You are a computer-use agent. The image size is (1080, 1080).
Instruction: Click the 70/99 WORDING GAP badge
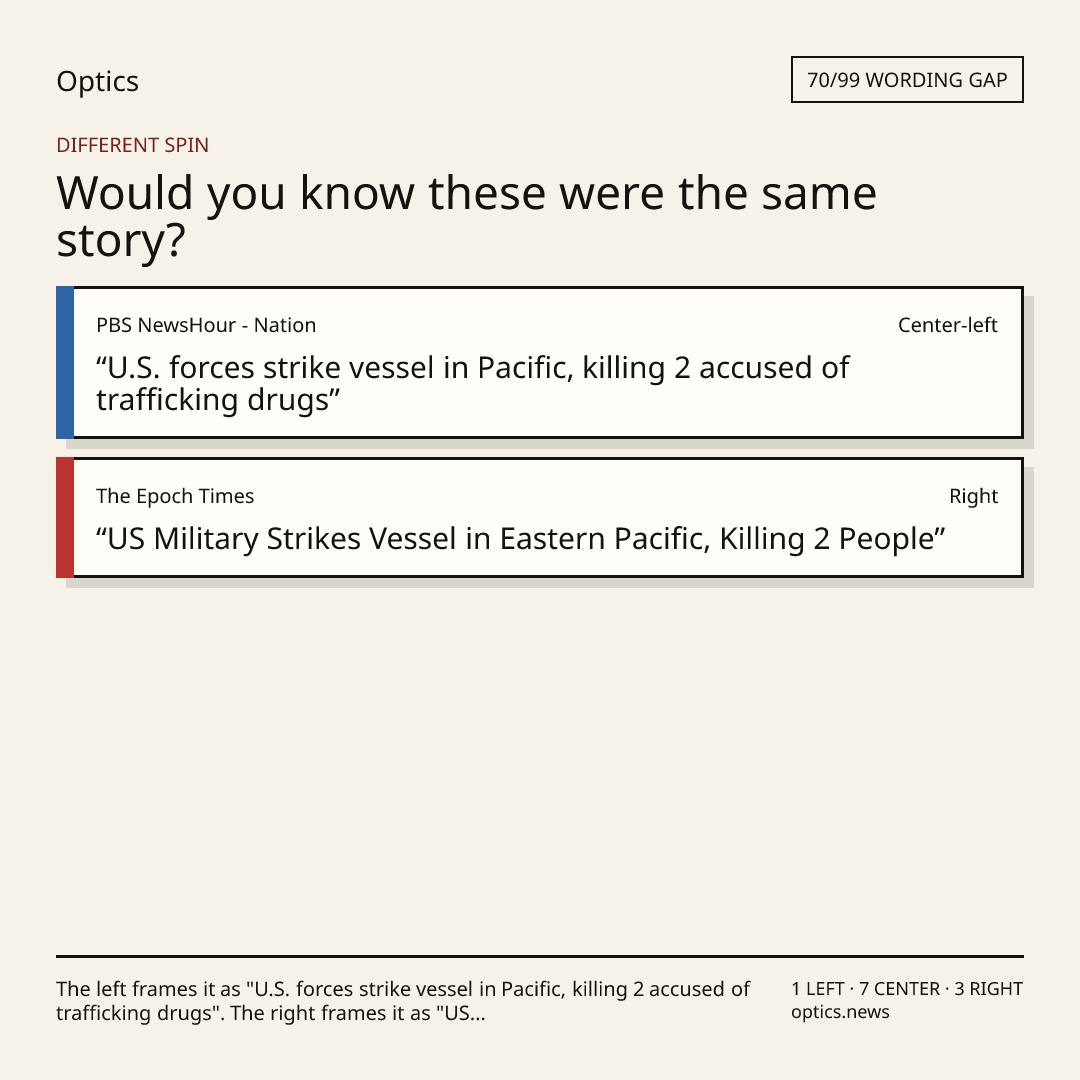907,80
